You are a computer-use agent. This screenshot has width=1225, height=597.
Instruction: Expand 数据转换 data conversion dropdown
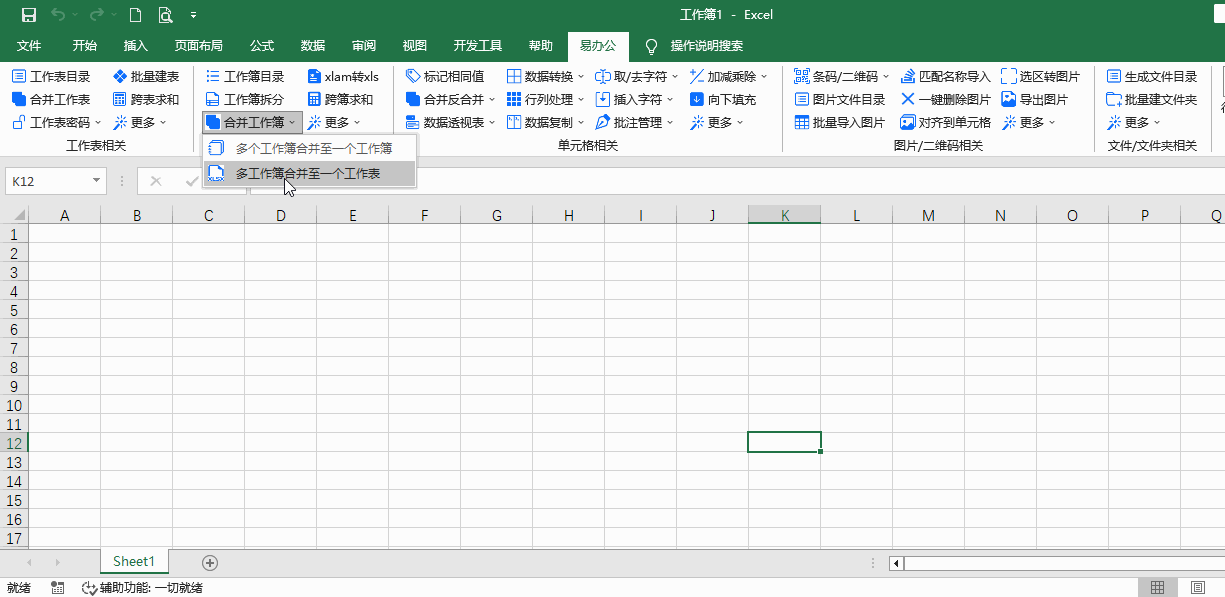point(546,76)
